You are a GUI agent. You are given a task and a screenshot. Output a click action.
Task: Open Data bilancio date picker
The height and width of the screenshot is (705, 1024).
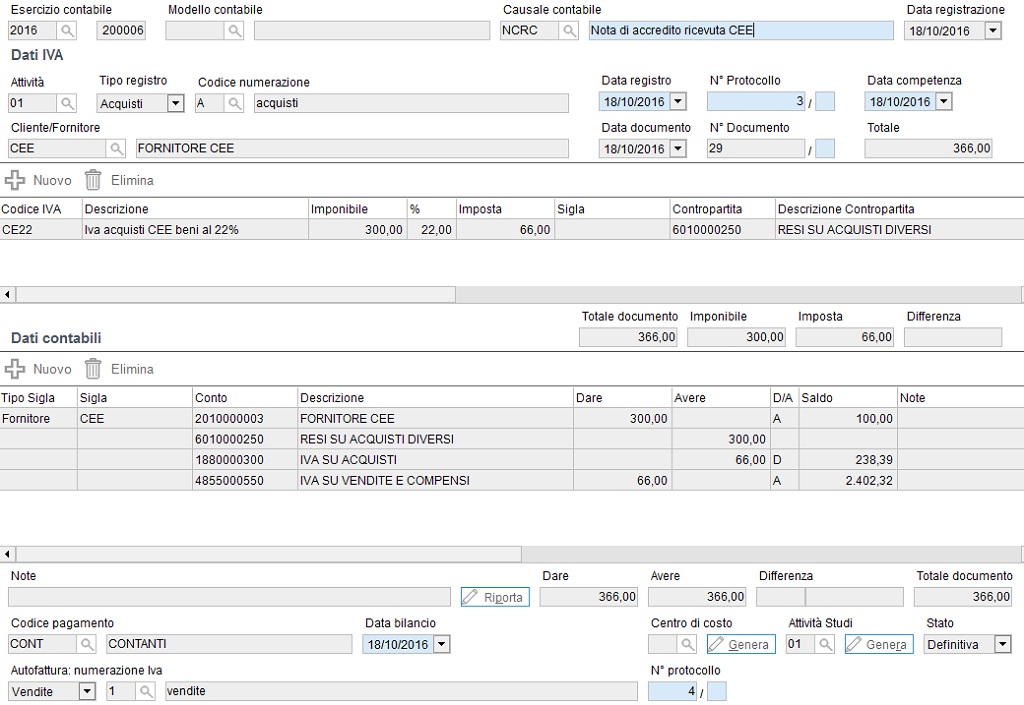pos(442,644)
